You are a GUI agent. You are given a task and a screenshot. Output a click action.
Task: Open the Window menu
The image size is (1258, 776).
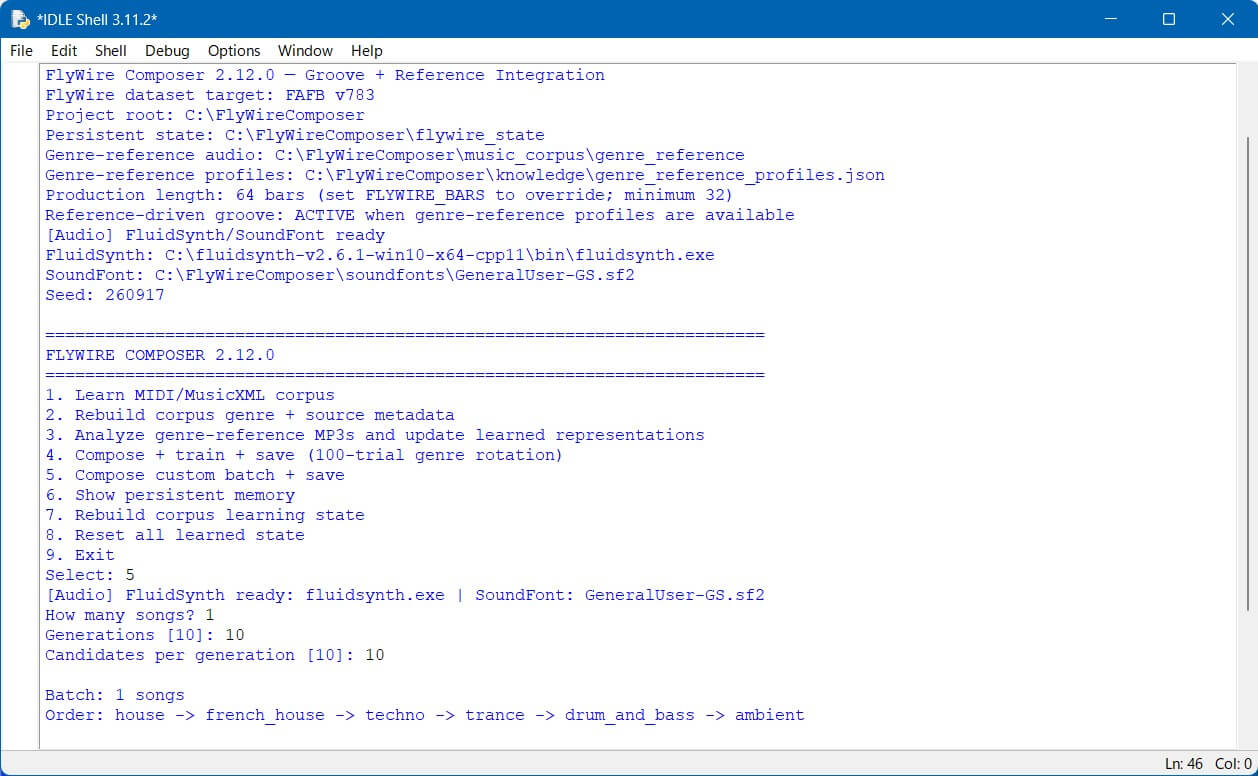click(305, 50)
